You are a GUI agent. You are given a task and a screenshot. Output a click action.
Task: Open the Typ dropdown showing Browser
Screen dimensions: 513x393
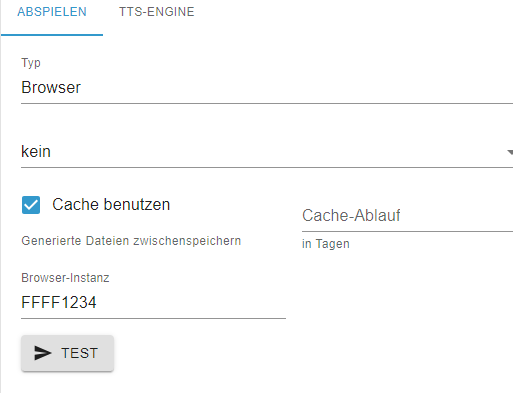click(267, 88)
